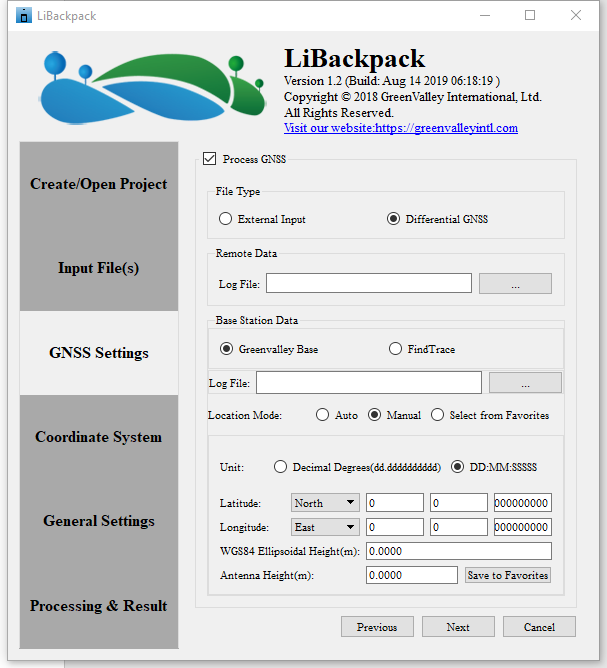The width and height of the screenshot is (607, 668).
Task: Maximize the LiBackpack window
Action: pos(530,15)
